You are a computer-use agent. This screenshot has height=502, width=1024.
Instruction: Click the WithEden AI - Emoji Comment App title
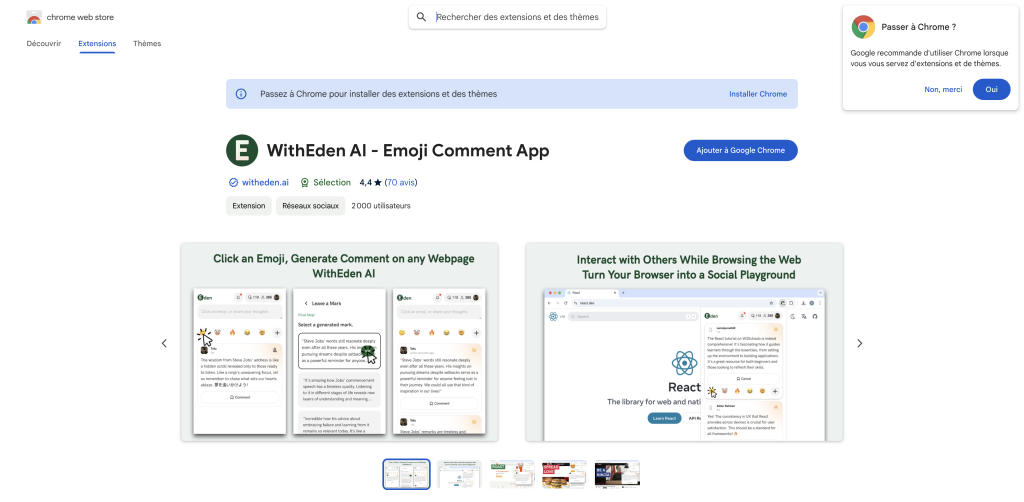click(408, 151)
